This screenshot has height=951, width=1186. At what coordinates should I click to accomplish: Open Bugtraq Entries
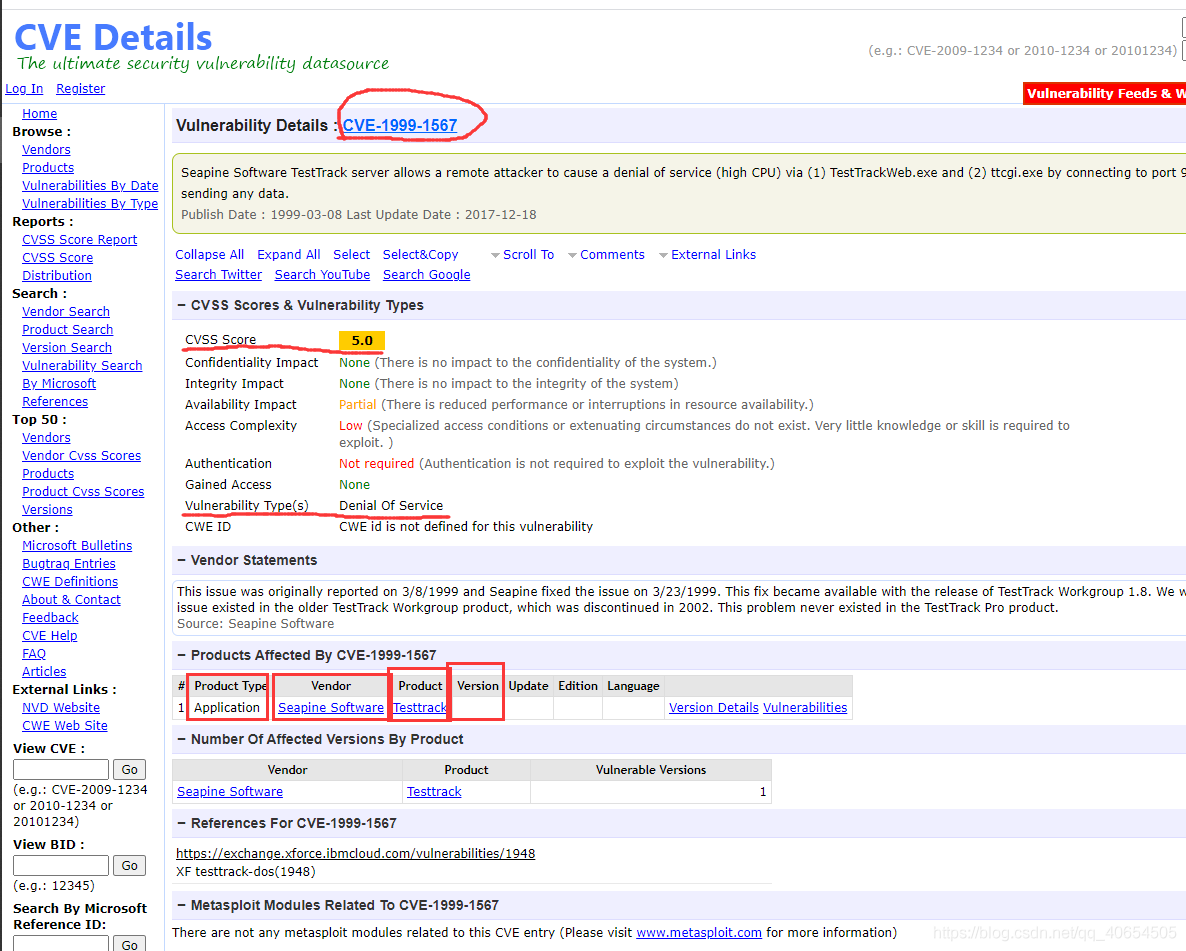coord(69,564)
